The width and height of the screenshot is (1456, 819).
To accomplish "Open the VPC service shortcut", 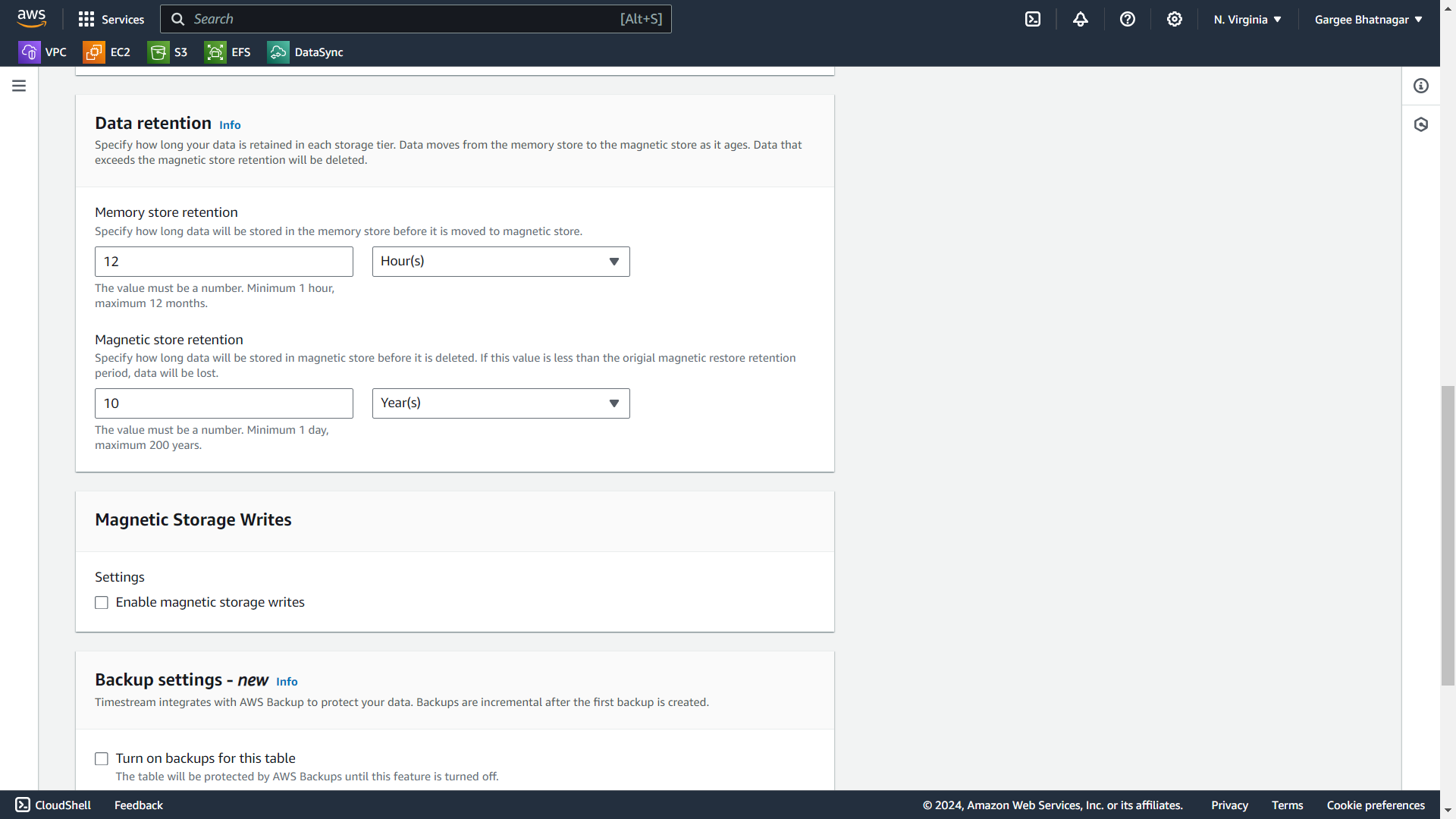I will click(42, 52).
